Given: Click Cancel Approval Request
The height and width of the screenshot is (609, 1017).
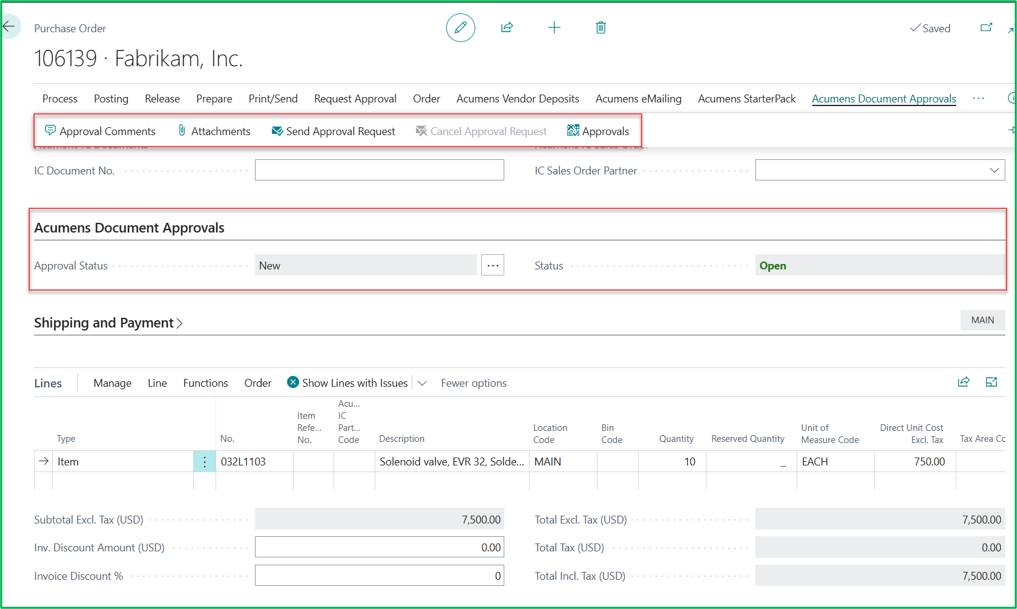Looking at the screenshot, I should (x=481, y=131).
